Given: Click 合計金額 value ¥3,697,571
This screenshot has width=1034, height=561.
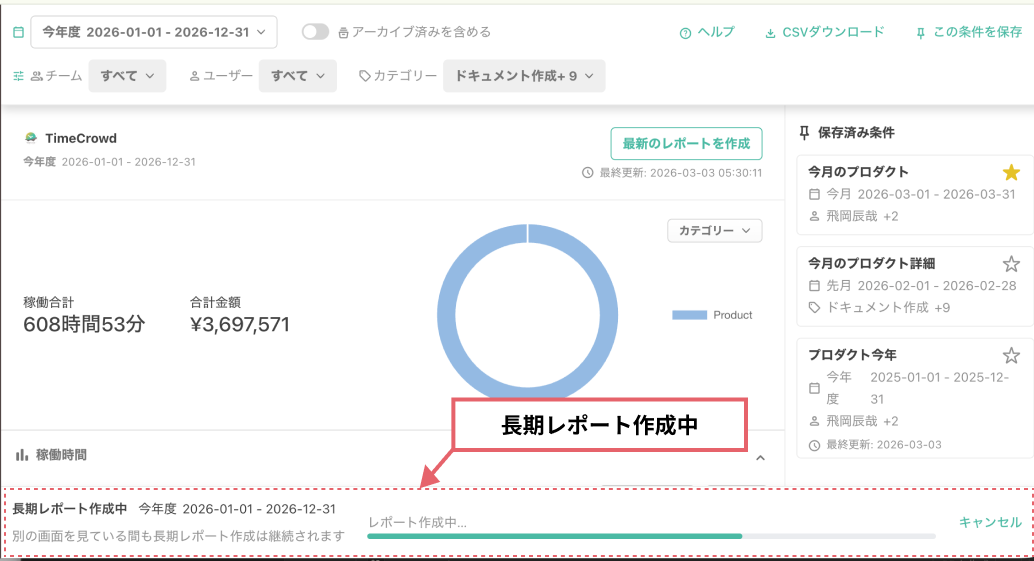Looking at the screenshot, I should pos(239,324).
